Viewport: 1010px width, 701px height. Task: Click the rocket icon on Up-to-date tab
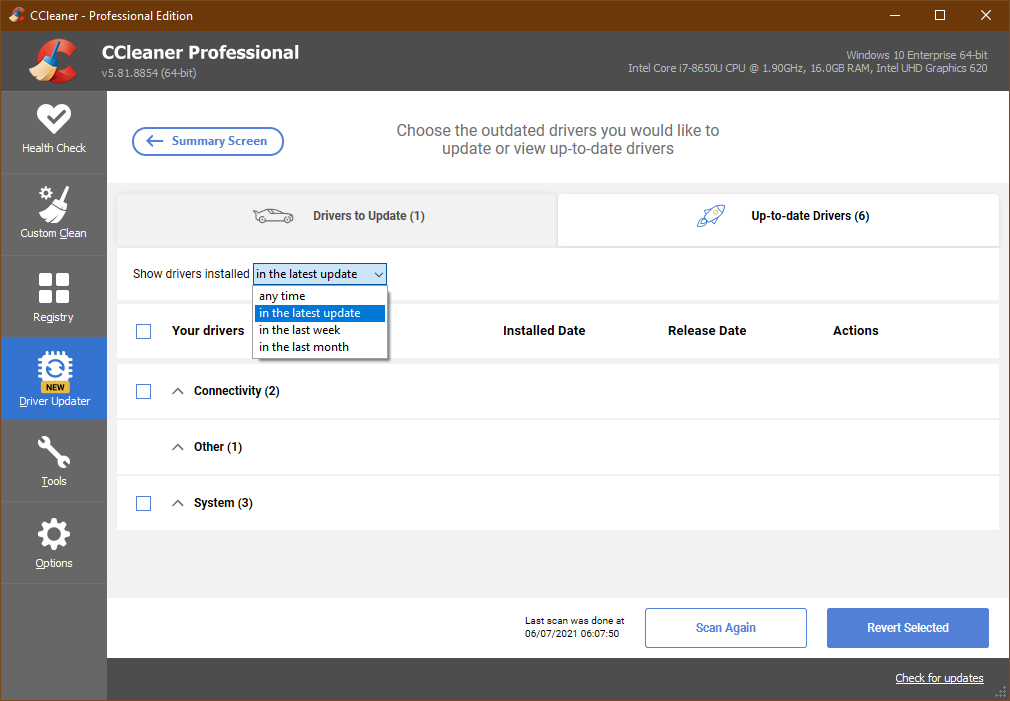click(x=711, y=216)
